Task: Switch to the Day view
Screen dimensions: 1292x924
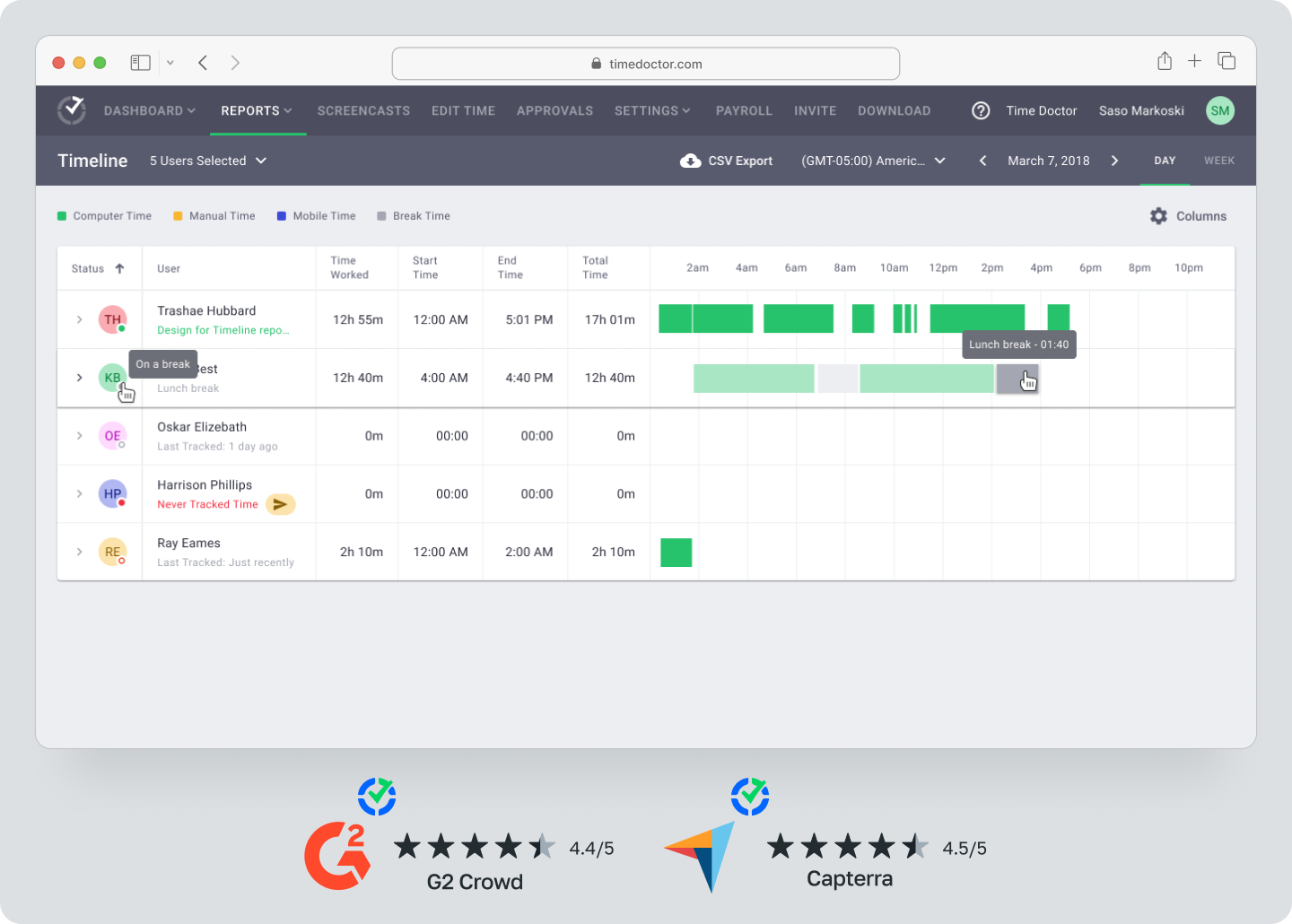Action: click(1165, 161)
